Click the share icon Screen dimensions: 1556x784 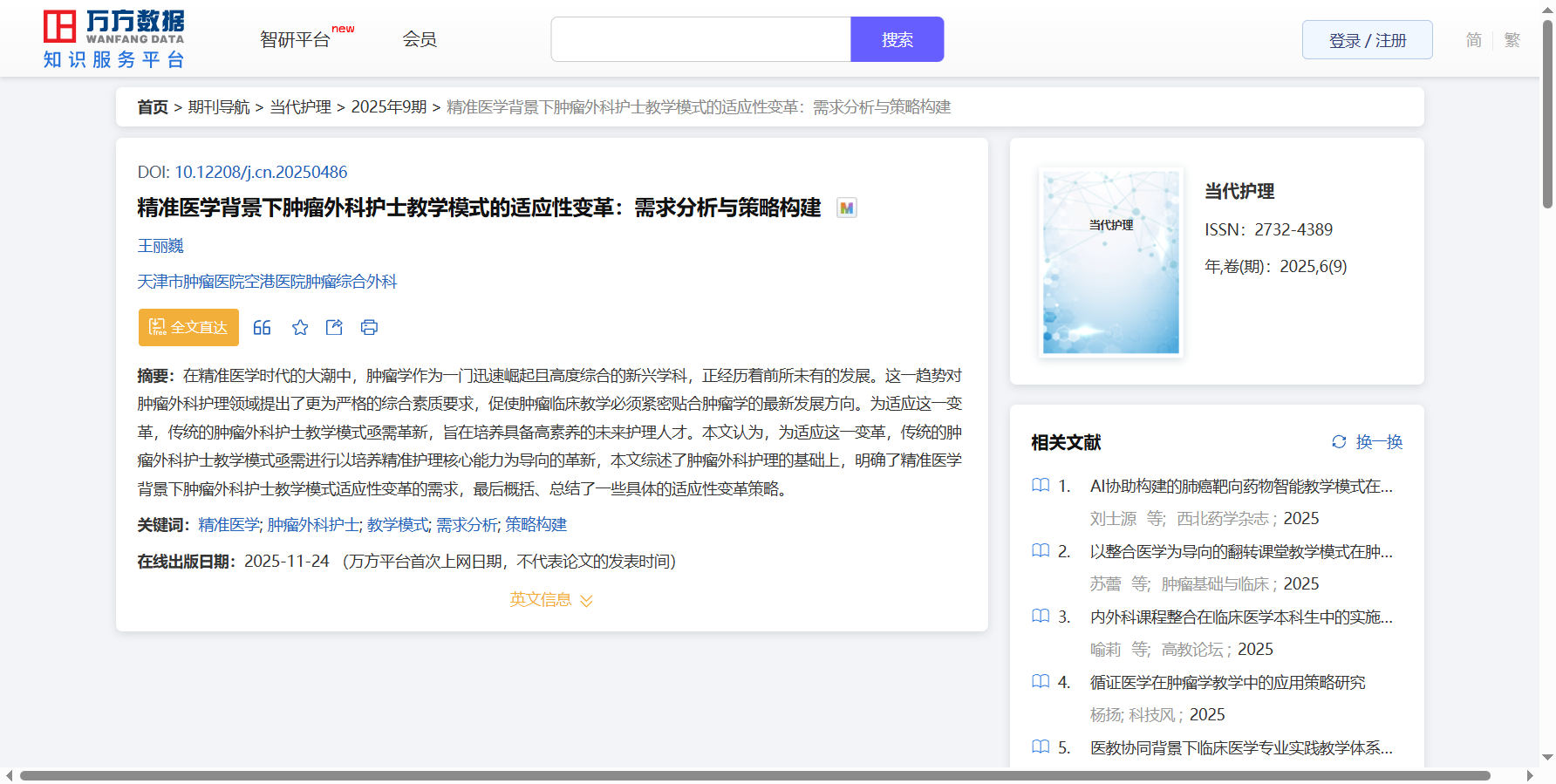pos(334,327)
